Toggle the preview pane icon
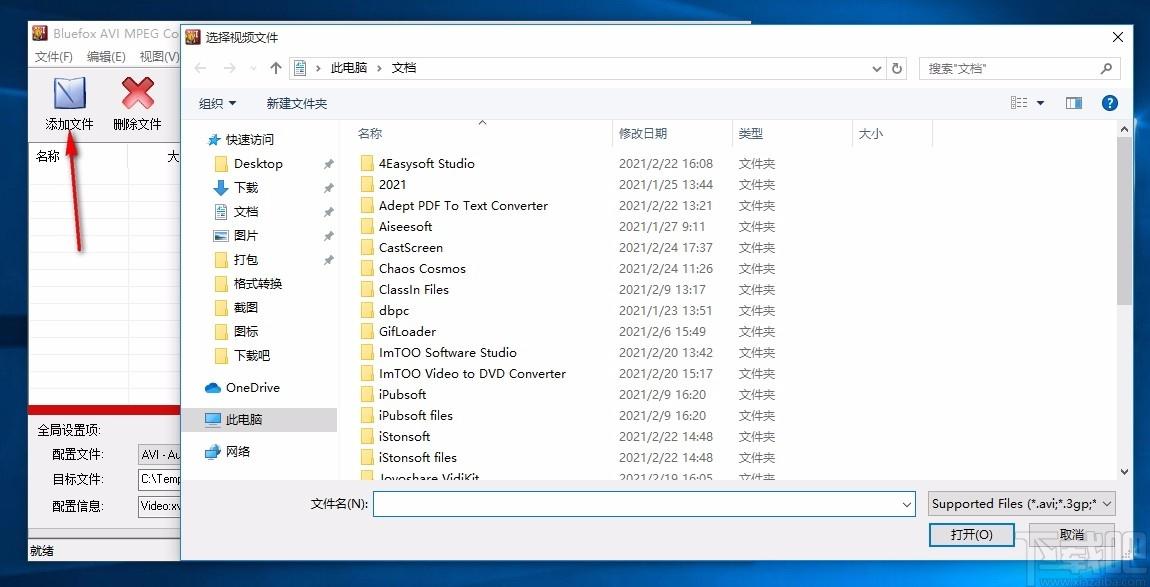 pos(1074,103)
